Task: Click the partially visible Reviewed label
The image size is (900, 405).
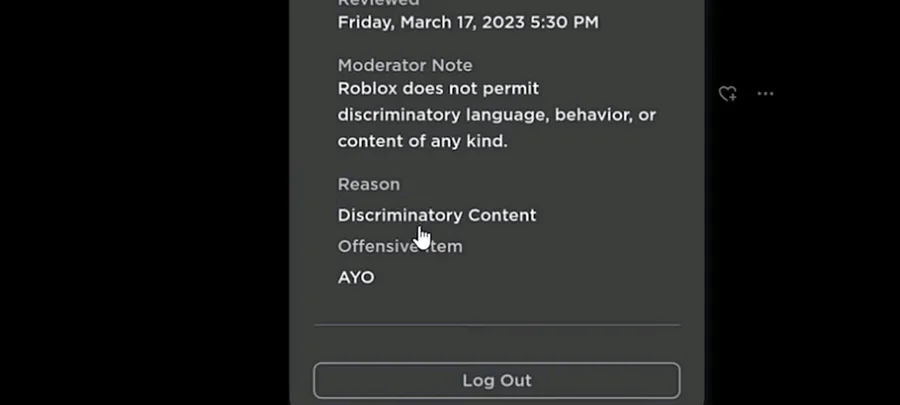Action: click(x=378, y=3)
